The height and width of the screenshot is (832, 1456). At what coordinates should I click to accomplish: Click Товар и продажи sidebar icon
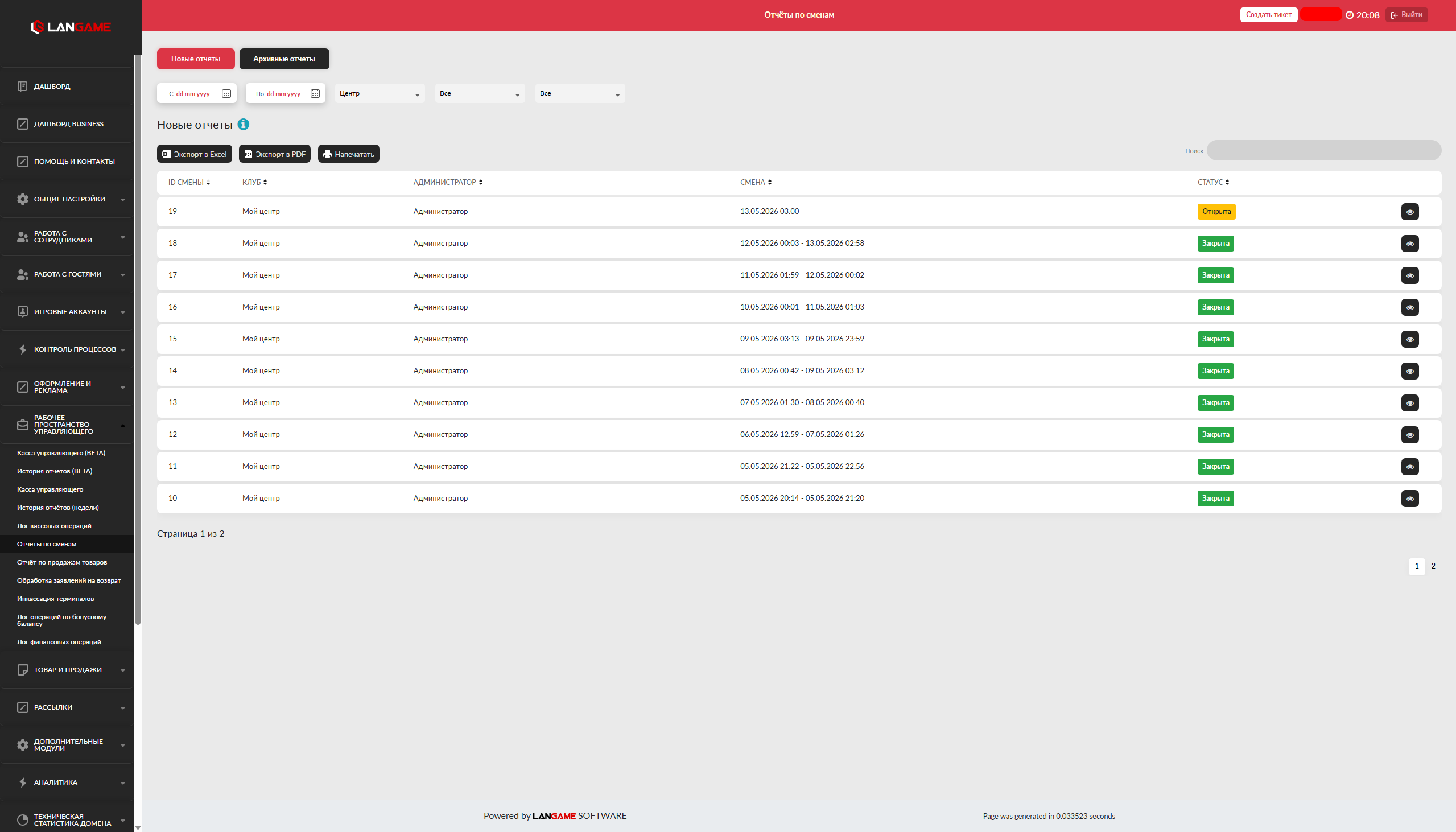[22, 670]
